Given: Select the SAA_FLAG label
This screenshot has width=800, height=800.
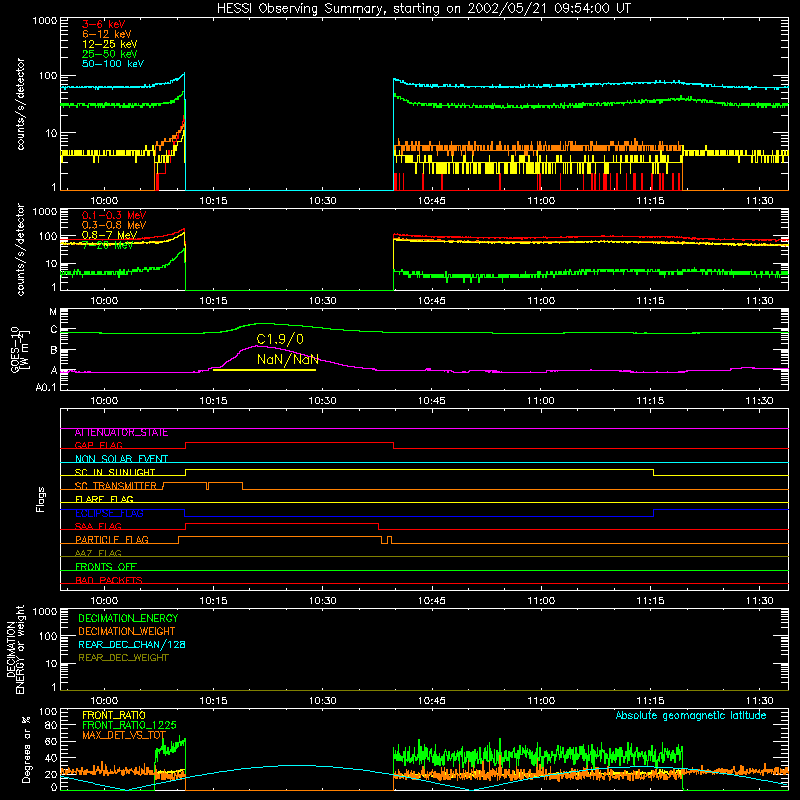Looking at the screenshot, I should [x=98, y=527].
